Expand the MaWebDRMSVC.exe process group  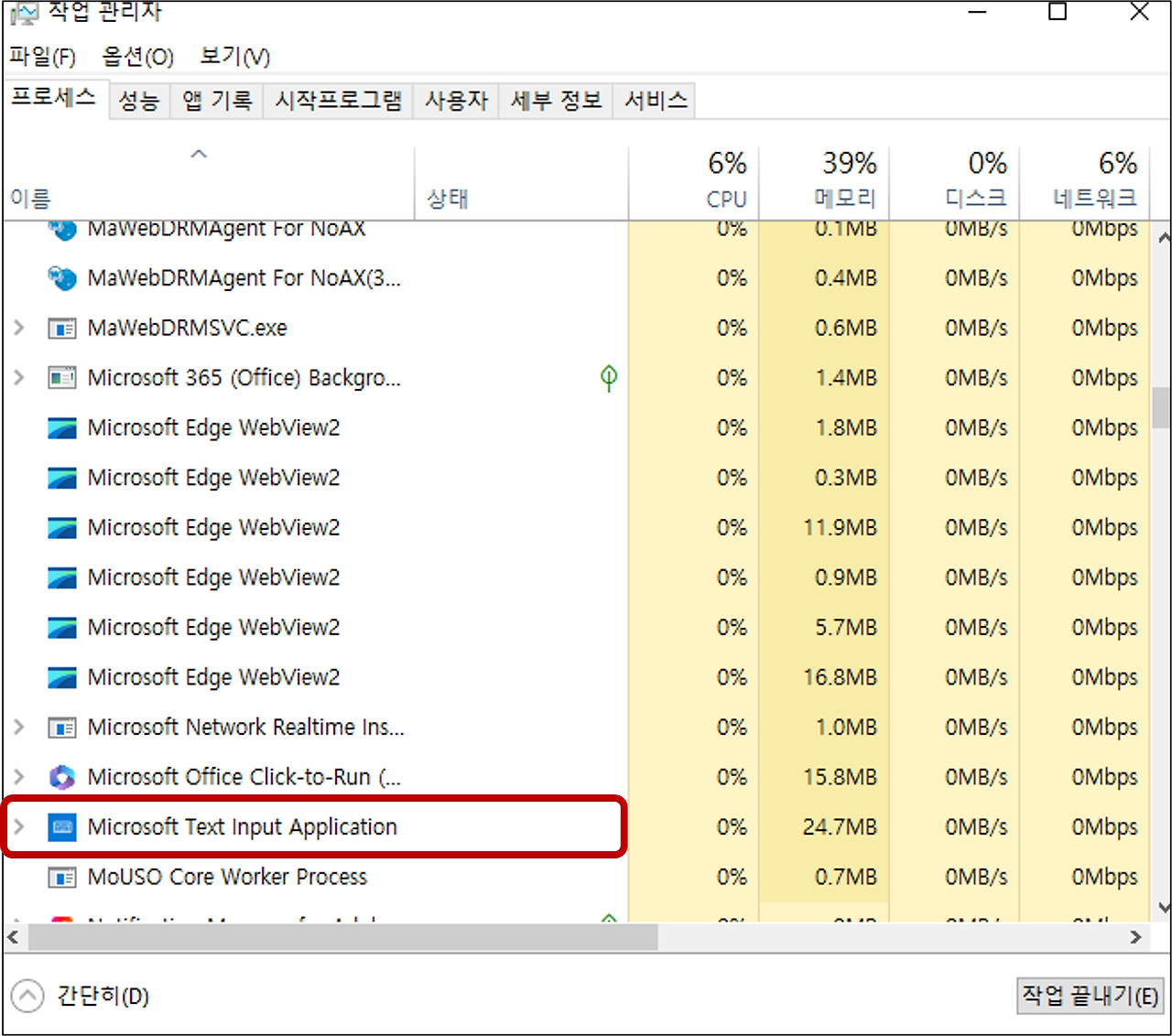point(18,328)
